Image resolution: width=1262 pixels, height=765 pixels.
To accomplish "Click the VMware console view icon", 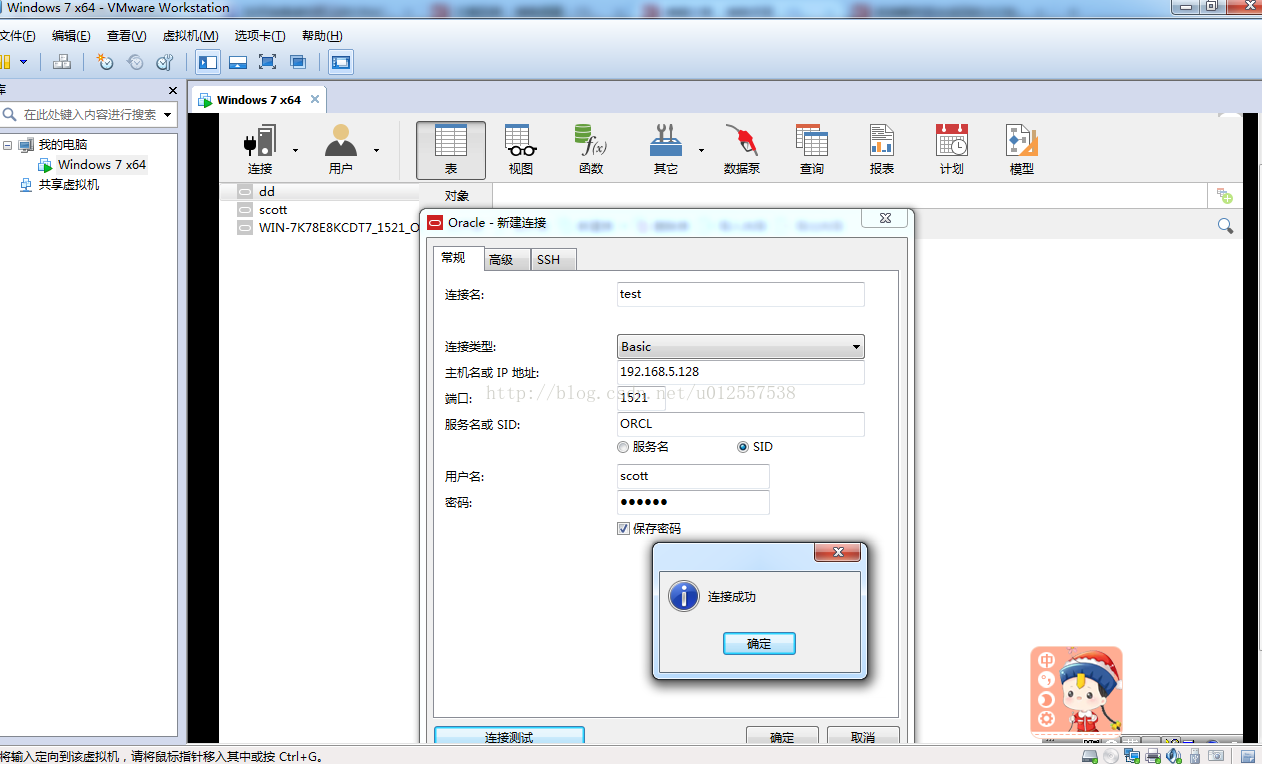I will tap(341, 62).
